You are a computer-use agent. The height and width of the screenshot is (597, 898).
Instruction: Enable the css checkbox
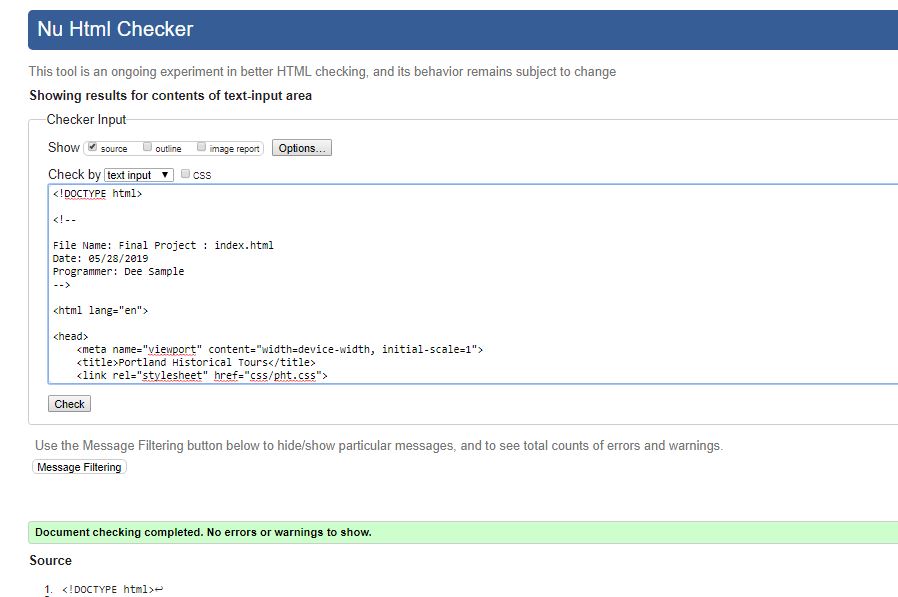pos(185,174)
